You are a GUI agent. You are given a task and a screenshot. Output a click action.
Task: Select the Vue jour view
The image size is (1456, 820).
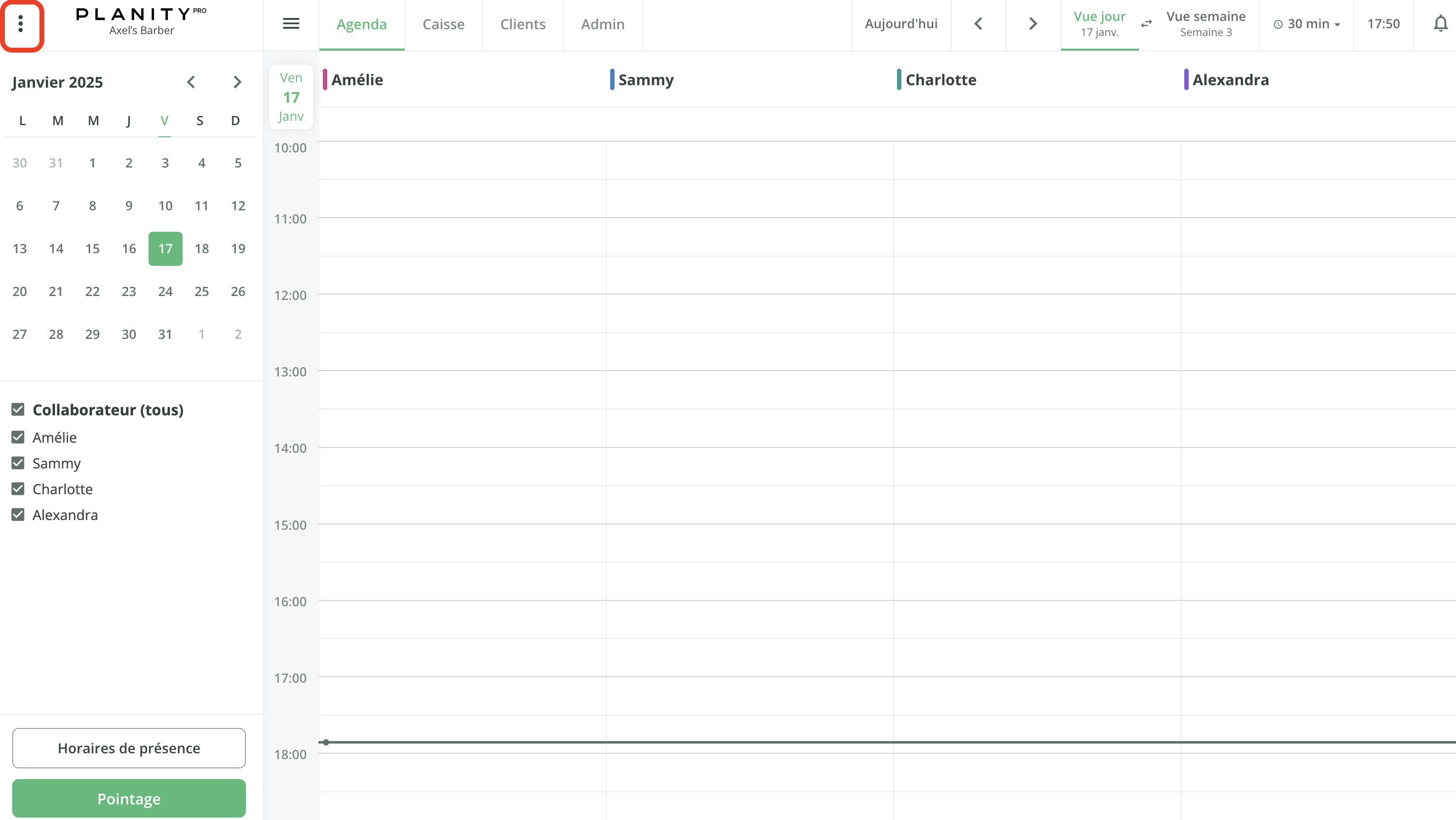(x=1100, y=24)
